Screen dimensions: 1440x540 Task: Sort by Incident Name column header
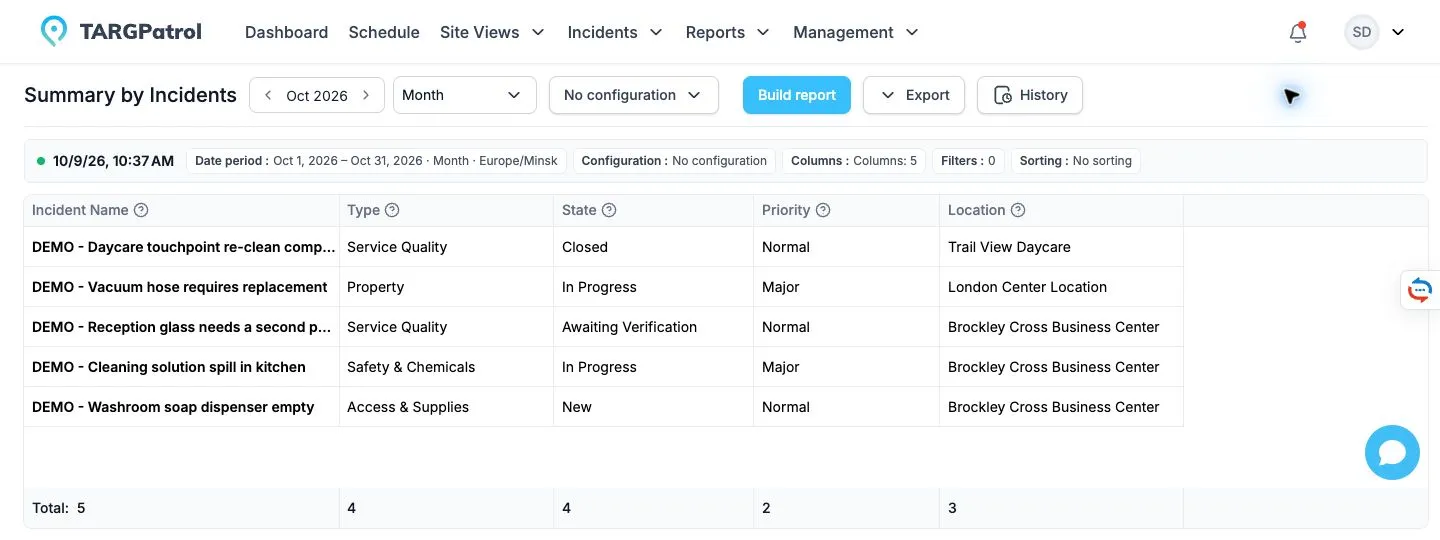(x=80, y=210)
